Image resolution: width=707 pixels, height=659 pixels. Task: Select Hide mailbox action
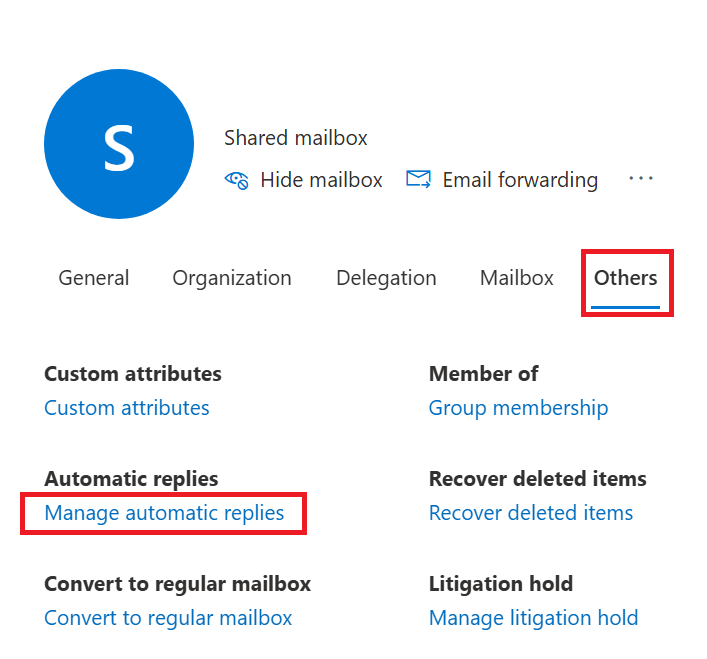click(303, 180)
